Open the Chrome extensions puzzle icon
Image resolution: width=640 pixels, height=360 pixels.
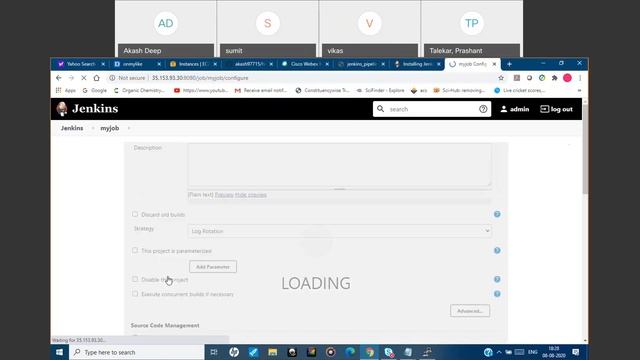point(554,78)
